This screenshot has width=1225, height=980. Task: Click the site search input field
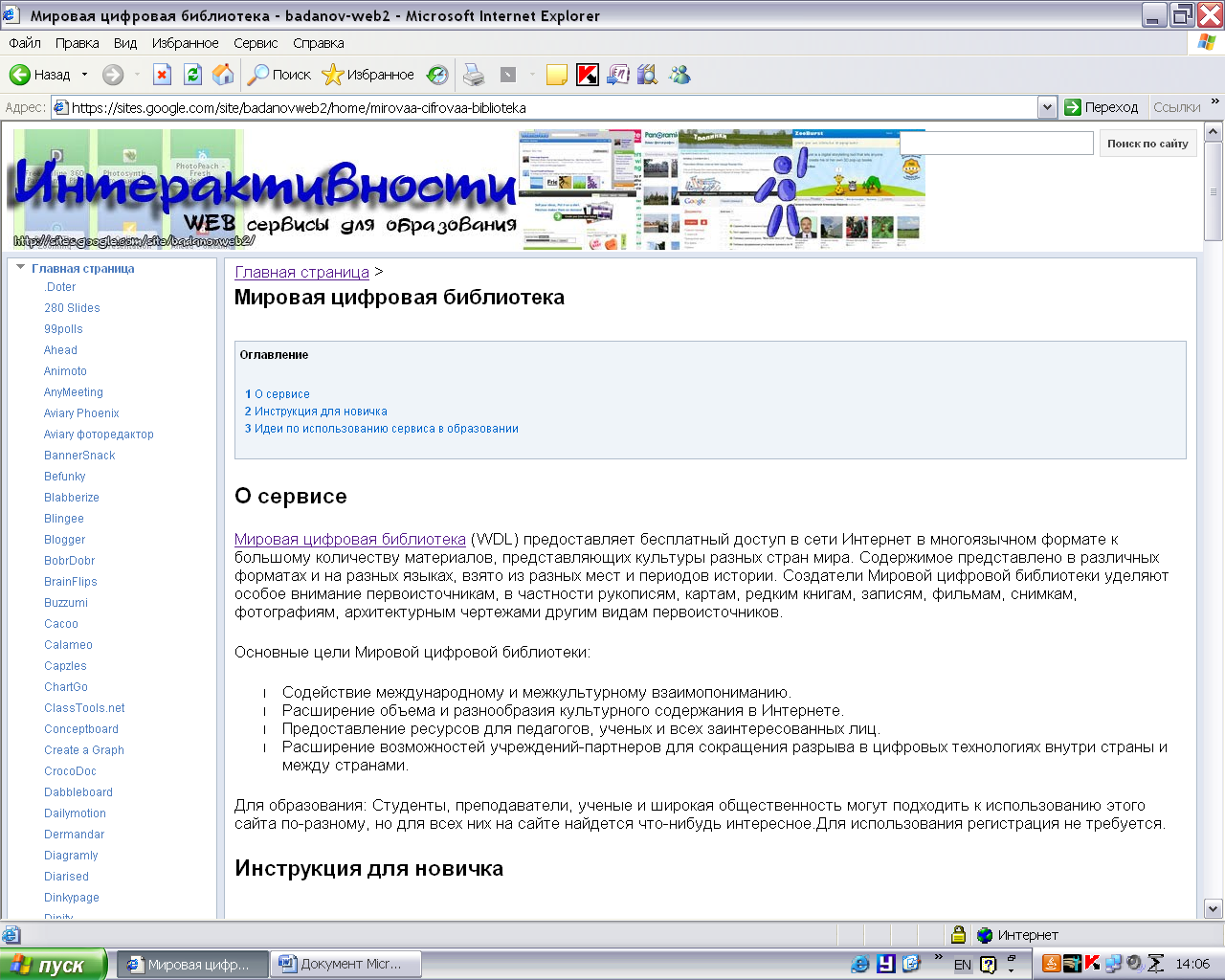click(996, 144)
